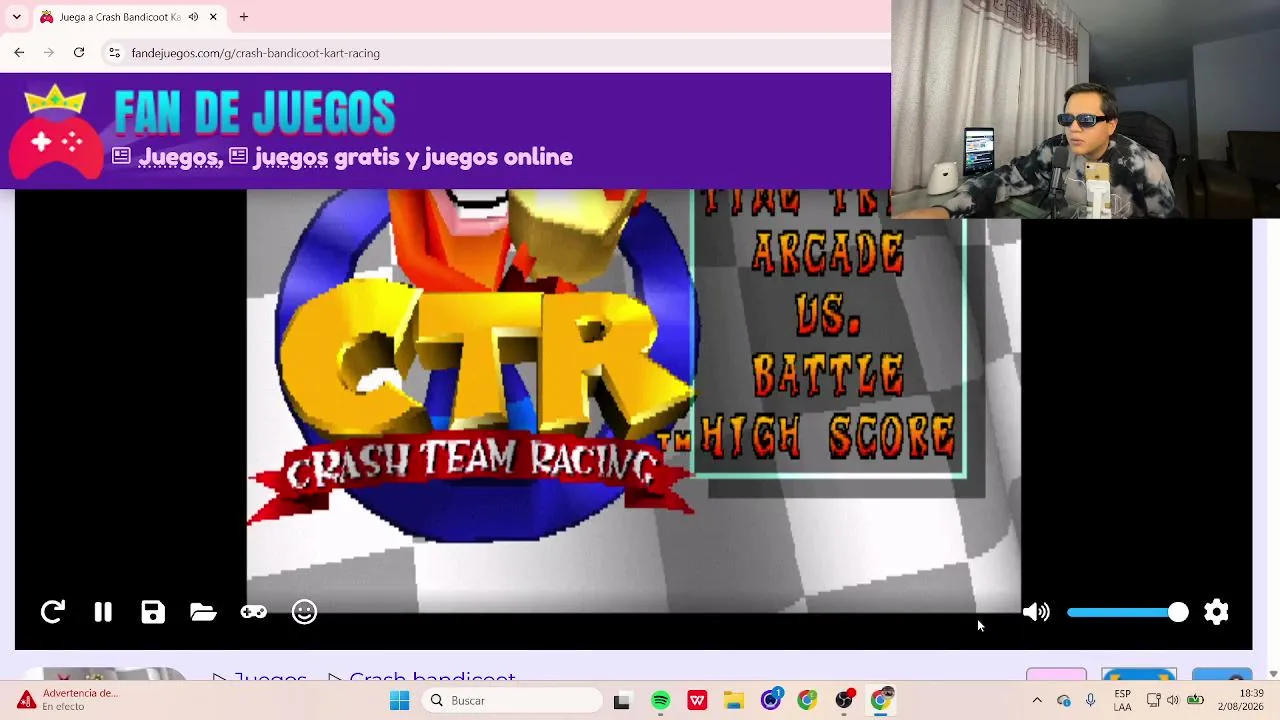This screenshot has height=720, width=1280.
Task: Open File Explorer from the taskbar
Action: 734,701
